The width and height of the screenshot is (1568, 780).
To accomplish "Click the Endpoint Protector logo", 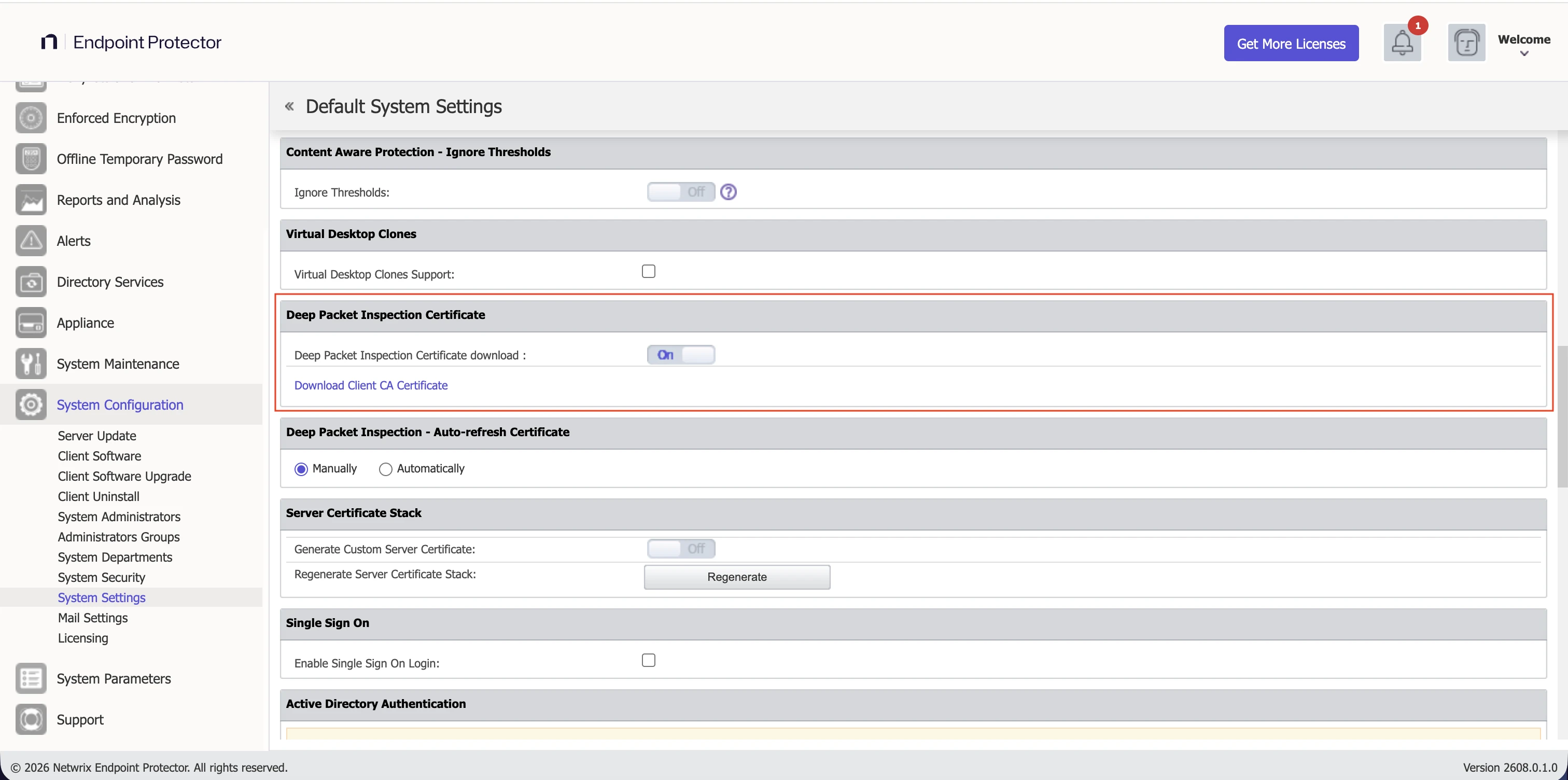I will pos(131,42).
